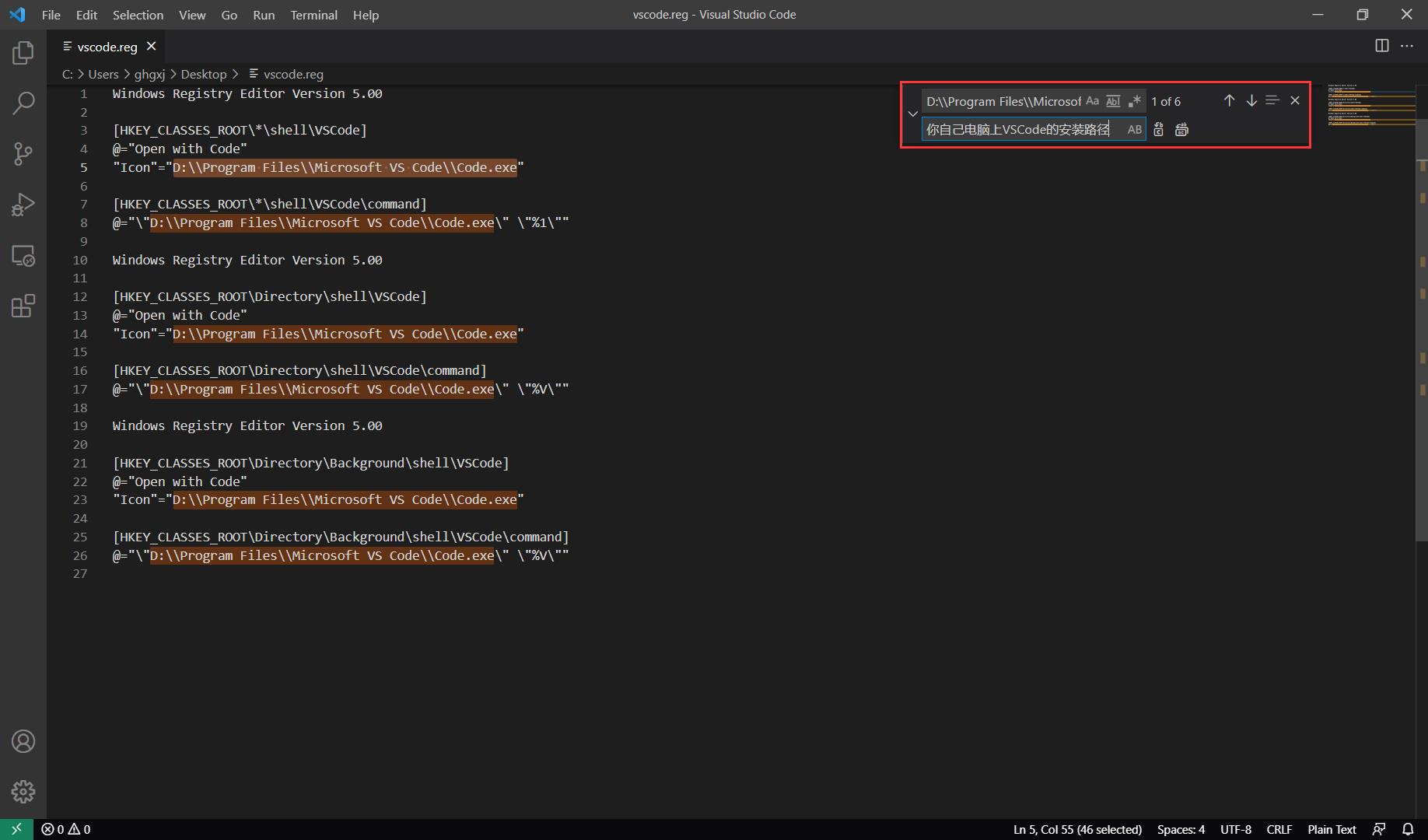Click line 8 code text
This screenshot has height=840, width=1428.
coord(341,222)
